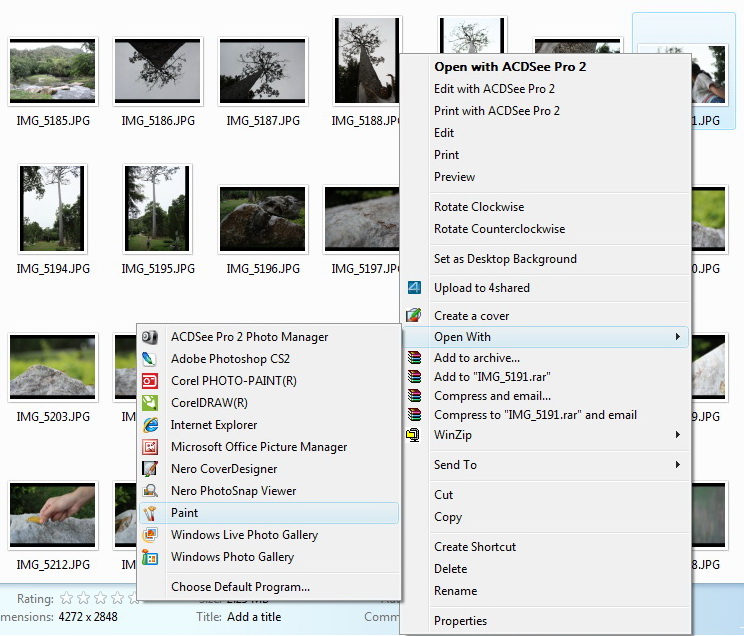Open Properties from the context menu
This screenshot has height=636, width=744.
pyautogui.click(x=460, y=621)
